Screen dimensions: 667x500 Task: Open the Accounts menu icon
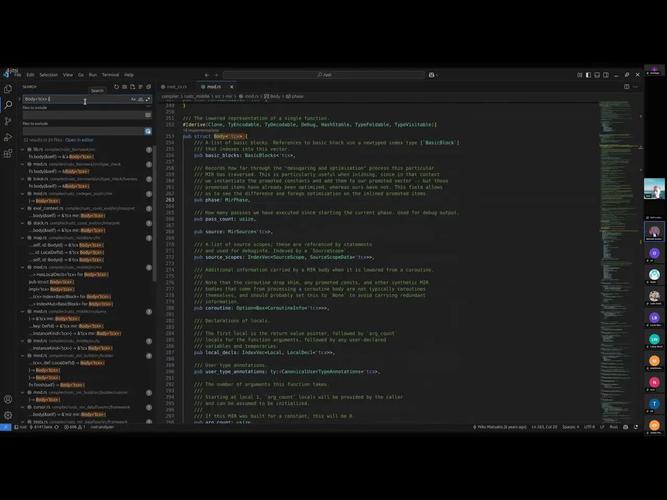point(8,400)
